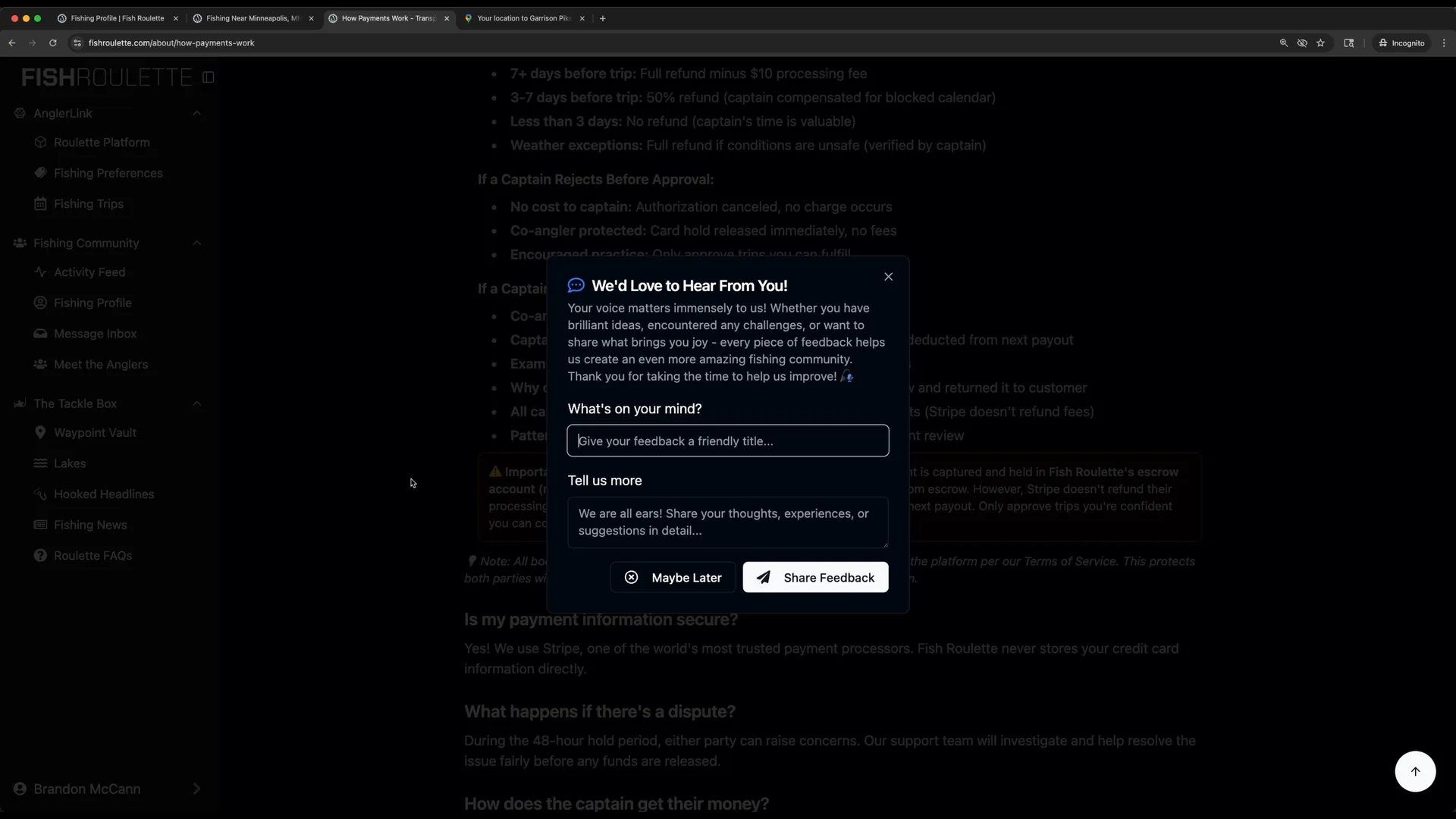Close the We'd Love to Hear popup
The image size is (1456, 819).
[888, 276]
